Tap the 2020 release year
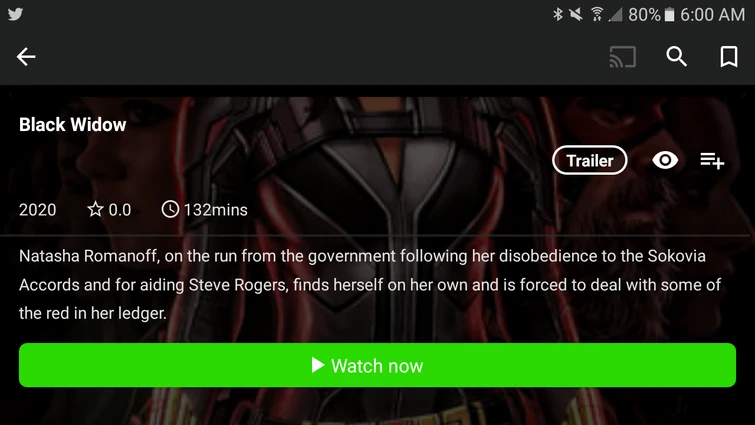755x425 pixels. pos(38,210)
